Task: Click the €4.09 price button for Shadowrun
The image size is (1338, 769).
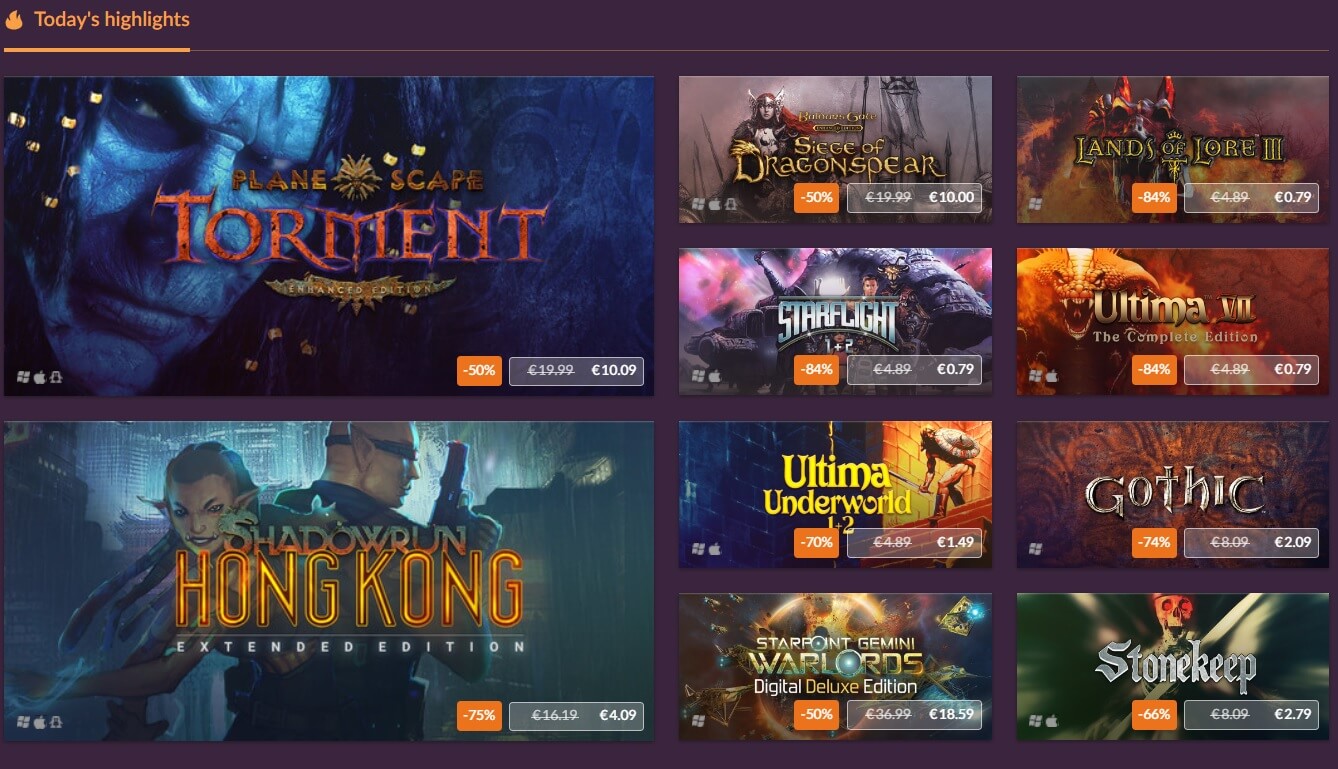Action: (x=576, y=716)
